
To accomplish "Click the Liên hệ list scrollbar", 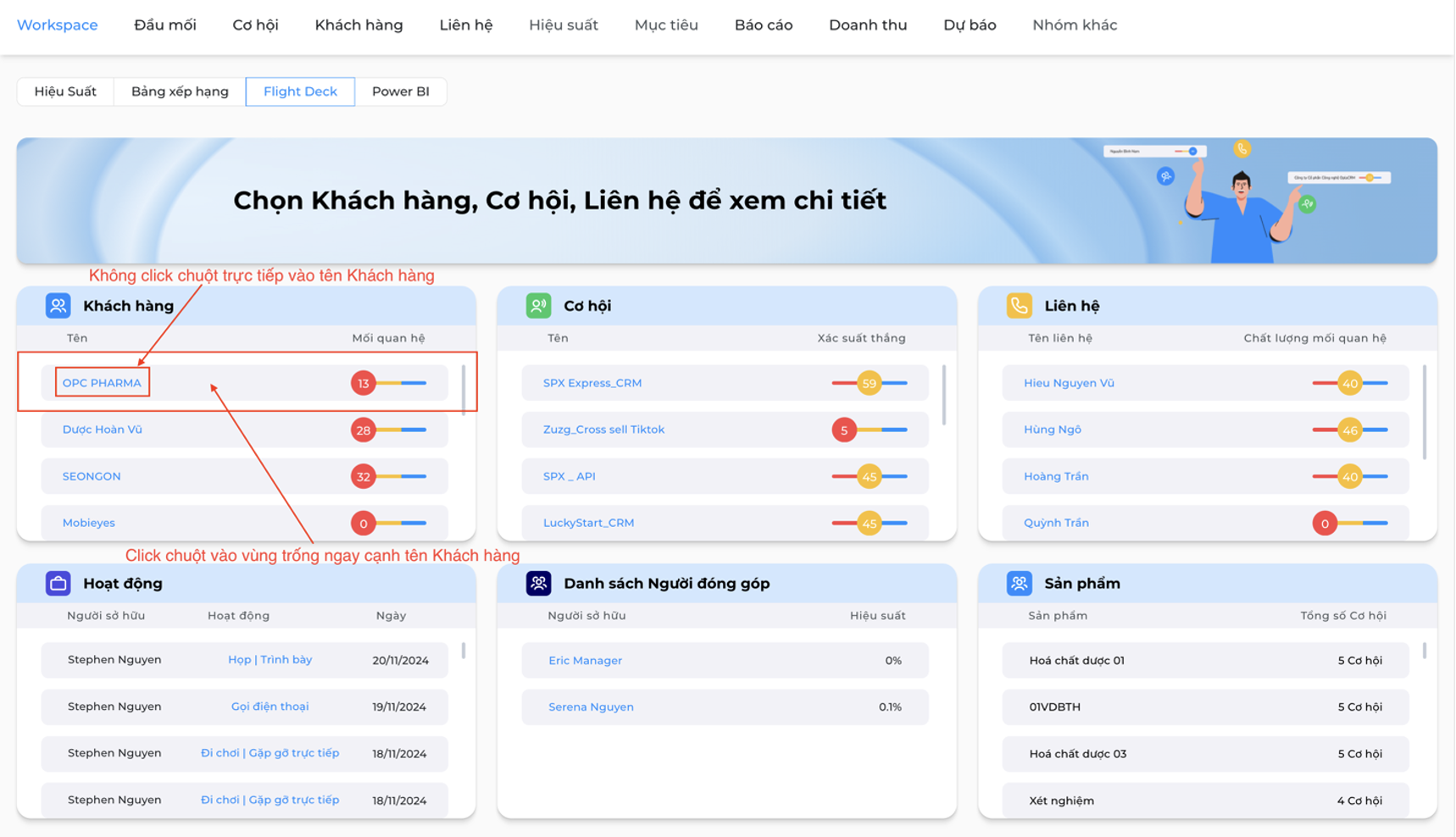I will click(1424, 412).
